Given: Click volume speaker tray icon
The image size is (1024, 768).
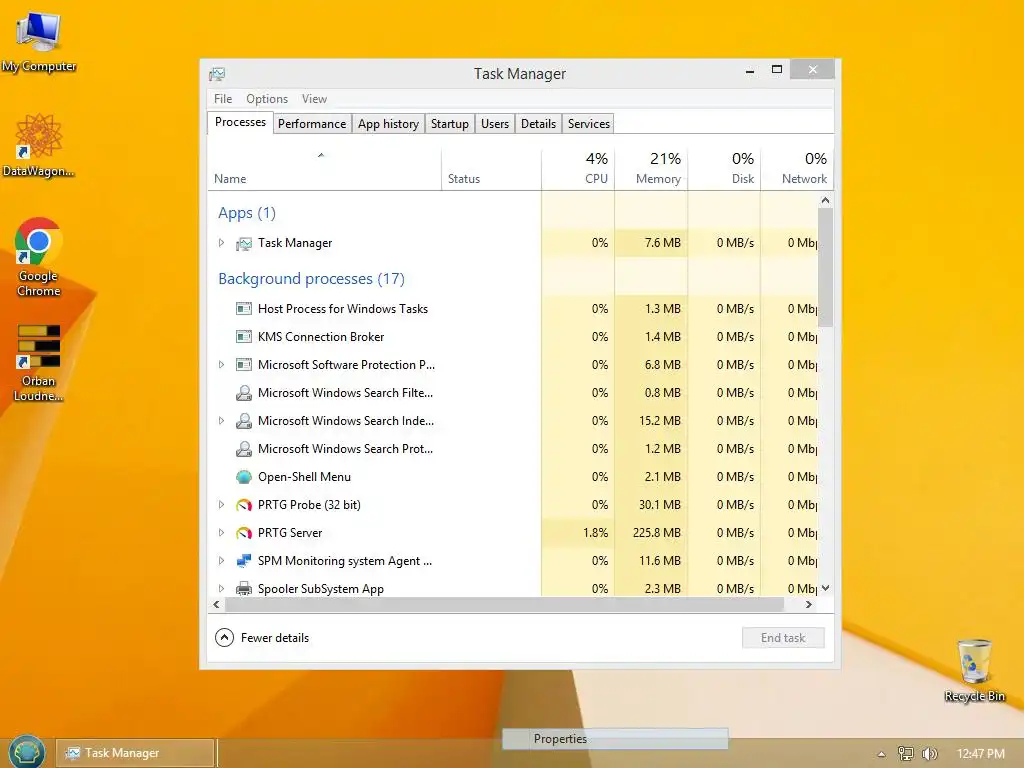Looking at the screenshot, I should point(929,754).
